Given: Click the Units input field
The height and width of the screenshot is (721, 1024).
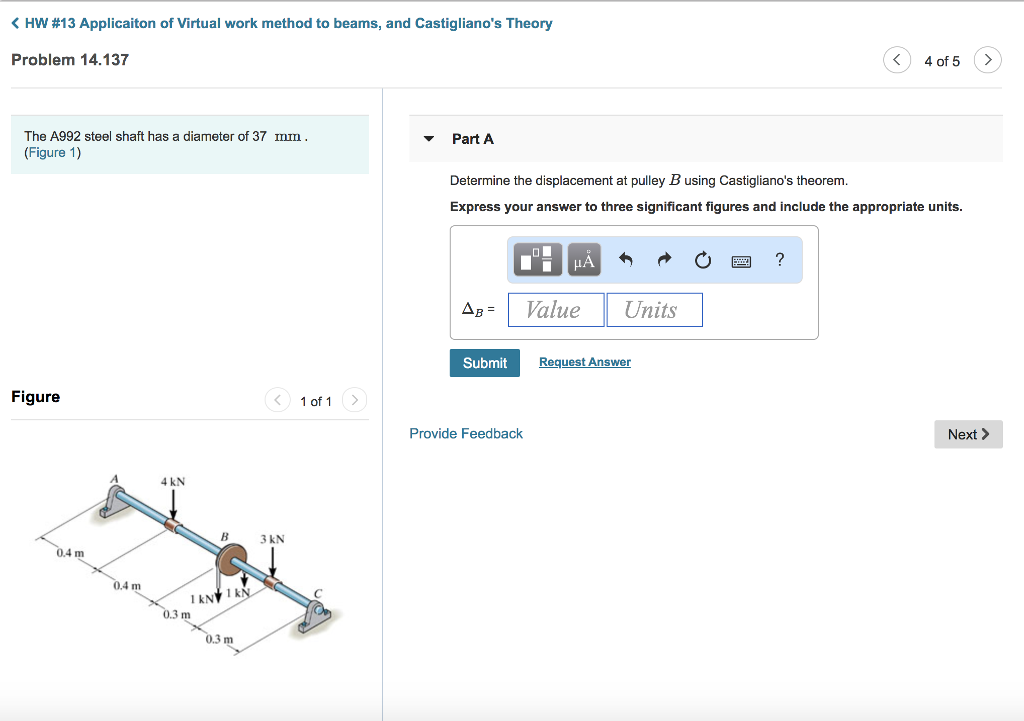Looking at the screenshot, I should pyautogui.click(x=654, y=310).
